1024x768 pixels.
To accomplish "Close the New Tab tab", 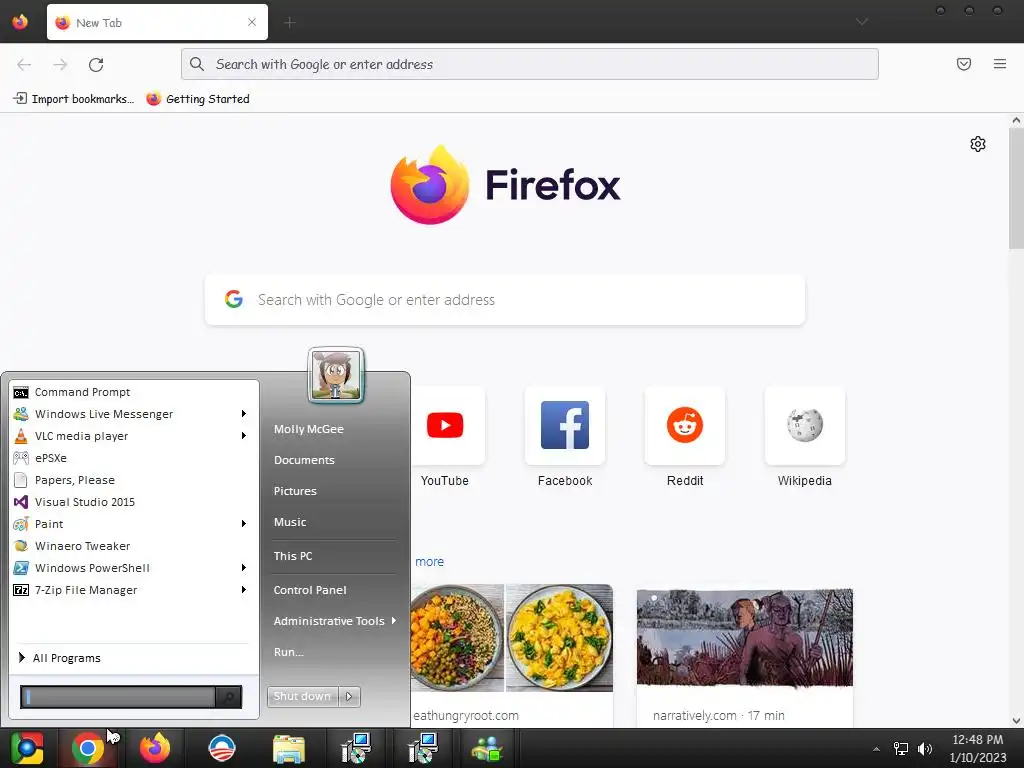I will click(x=252, y=22).
